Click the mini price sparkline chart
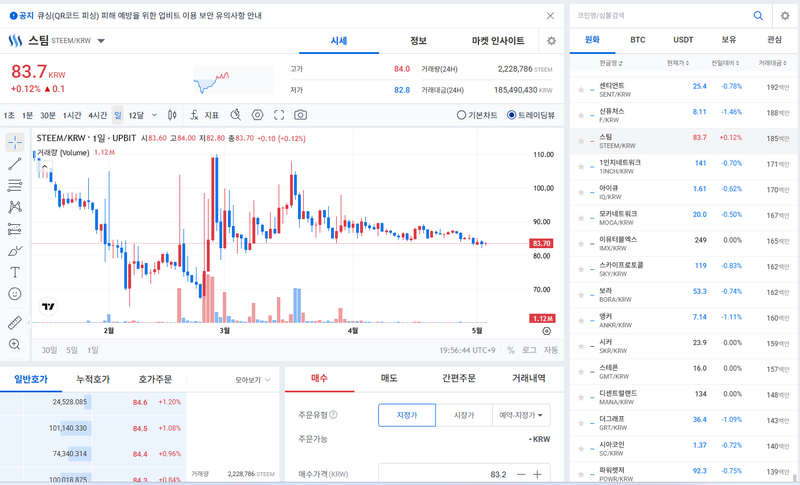Viewport: 800px width, 485px height. [233, 80]
